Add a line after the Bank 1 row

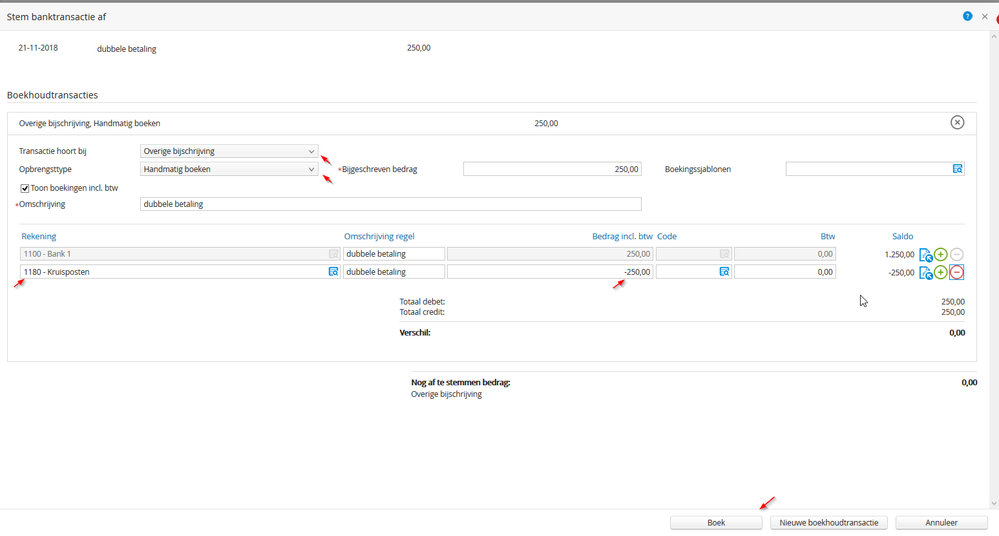pyautogui.click(x=941, y=255)
